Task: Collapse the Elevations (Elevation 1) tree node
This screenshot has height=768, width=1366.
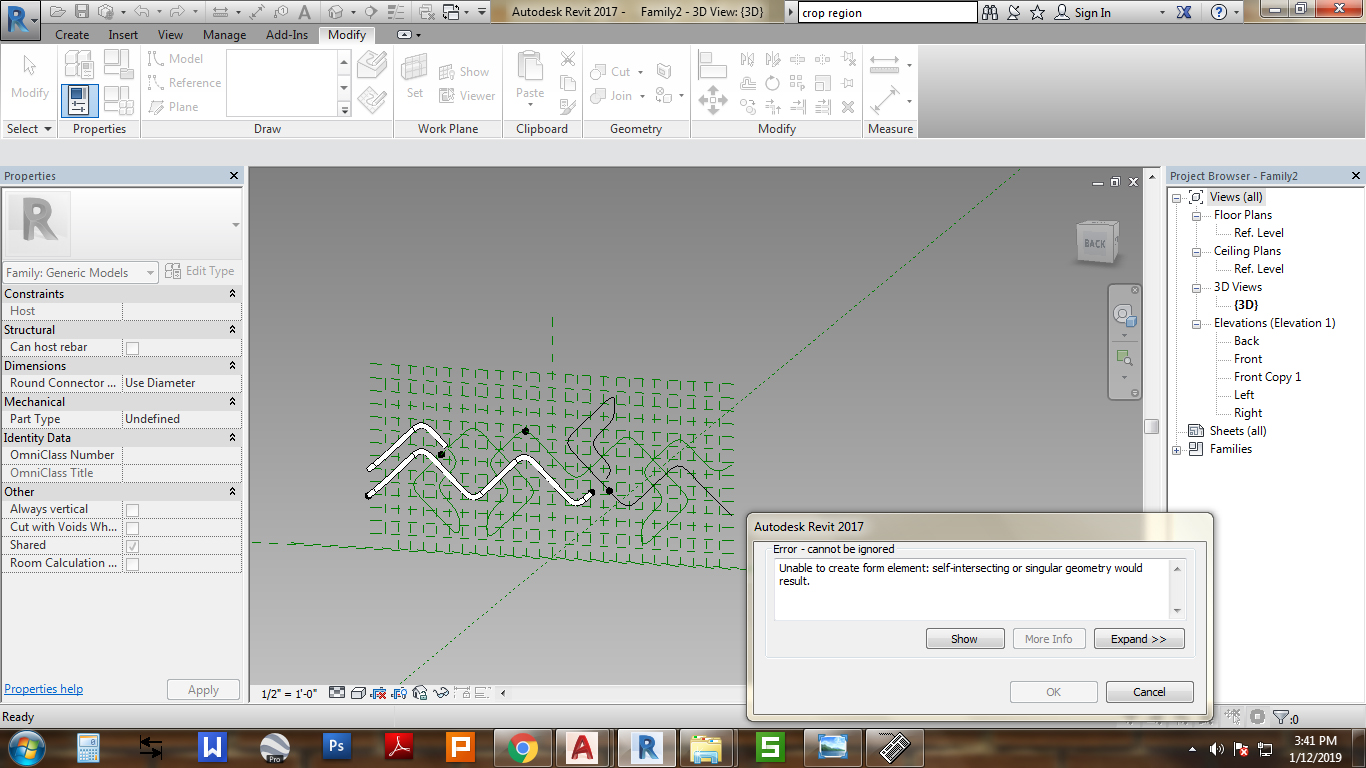Action: 1196,323
